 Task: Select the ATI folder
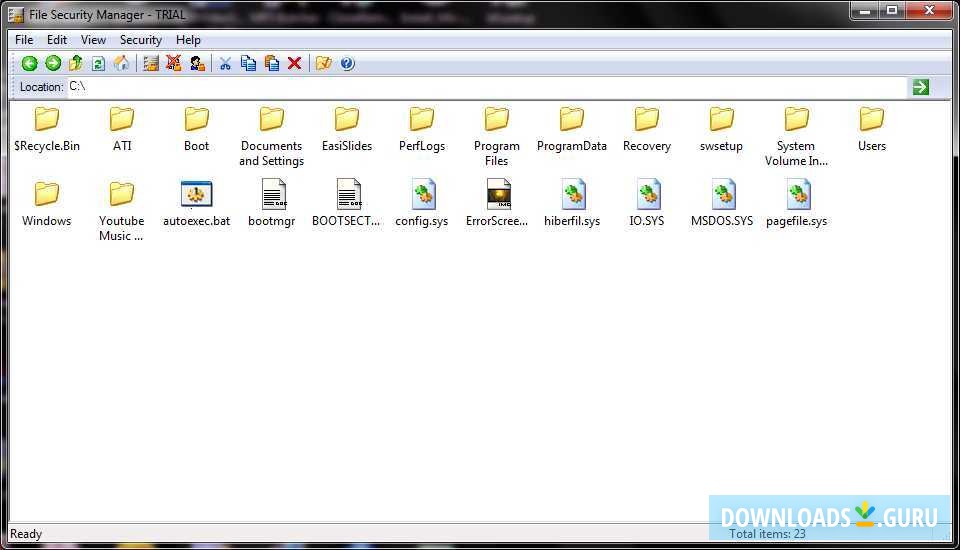click(x=122, y=129)
